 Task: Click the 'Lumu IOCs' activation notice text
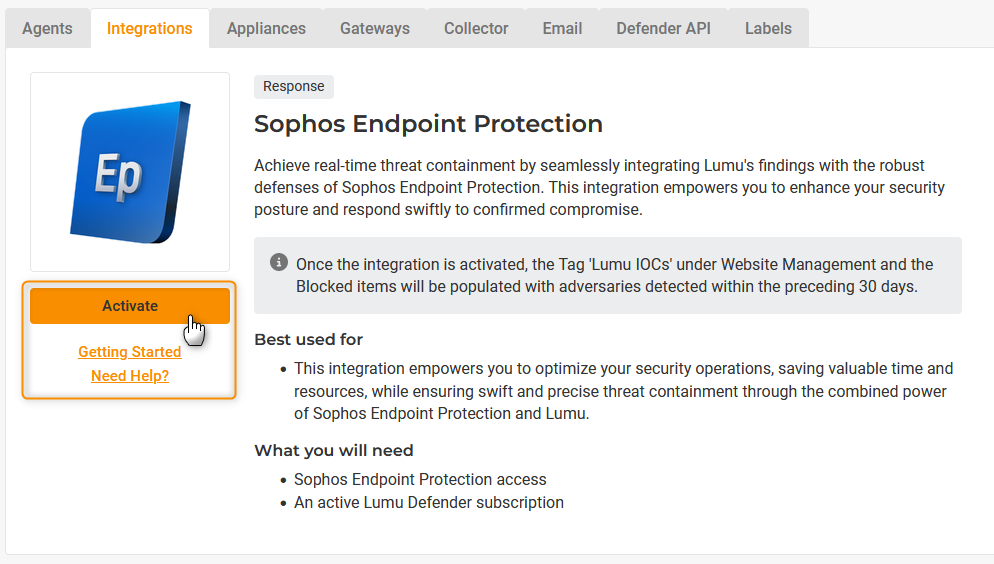coord(614,275)
